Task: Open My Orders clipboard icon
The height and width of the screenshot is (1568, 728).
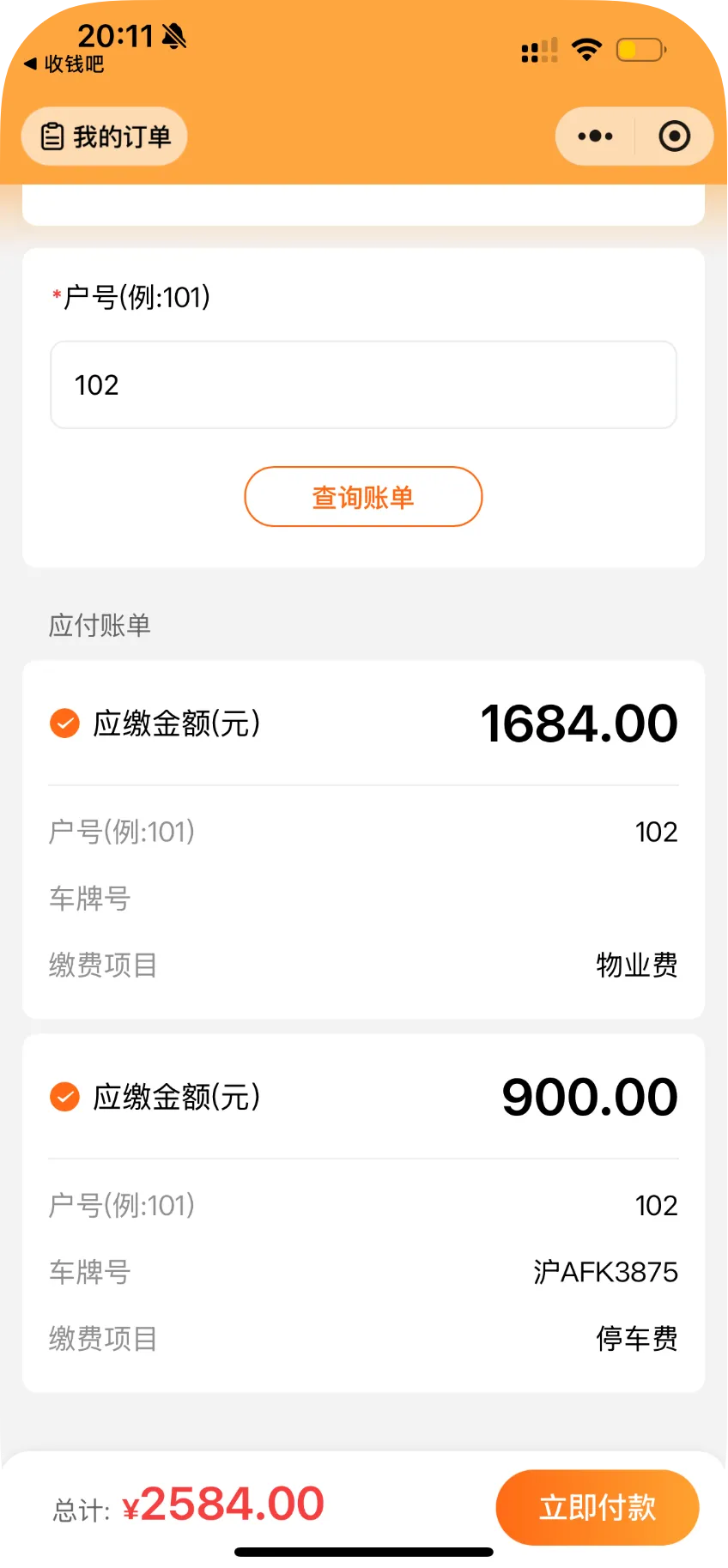Action: pyautogui.click(x=52, y=136)
